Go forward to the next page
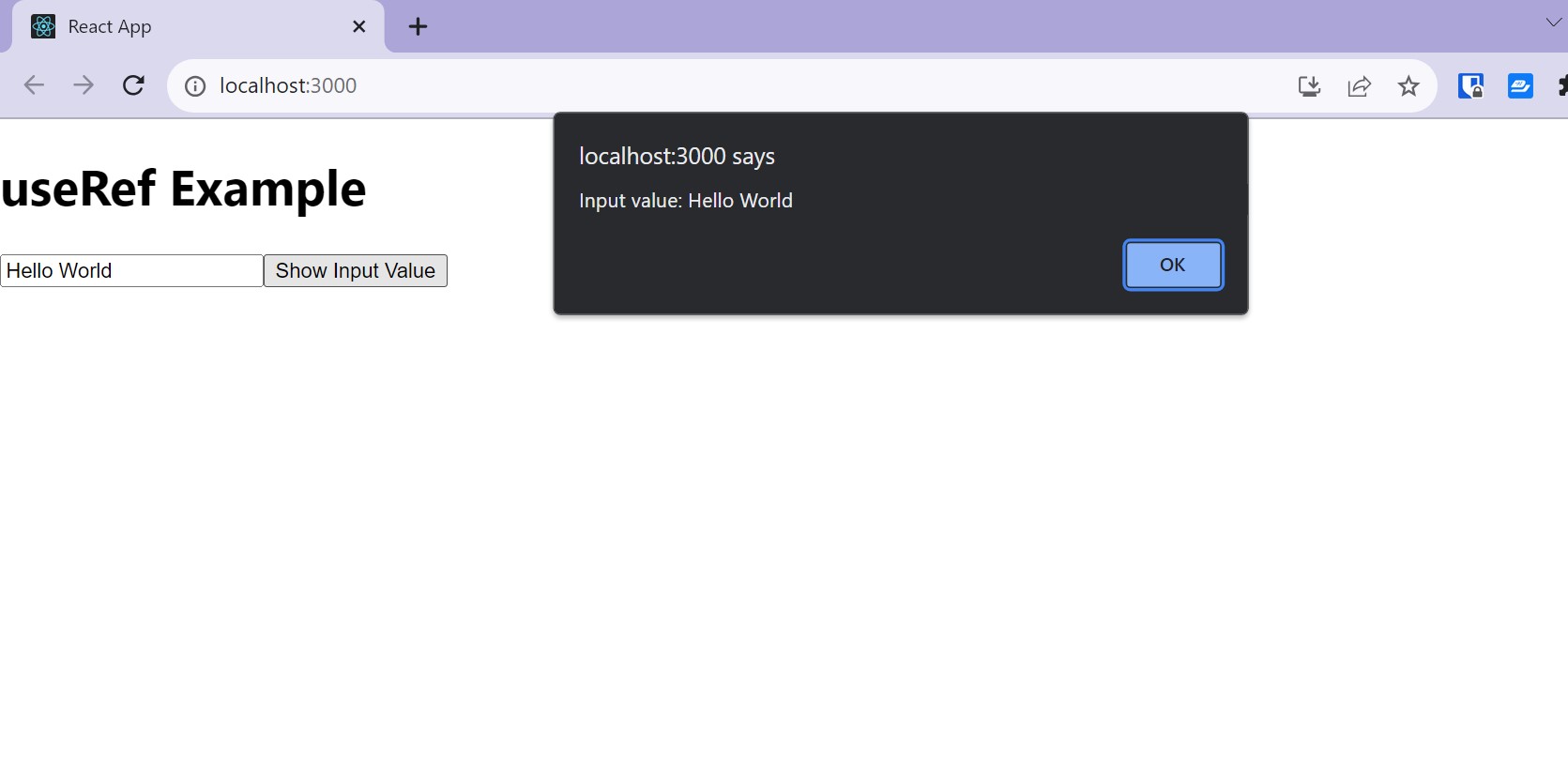Image resolution: width=1568 pixels, height=761 pixels. pyautogui.click(x=84, y=85)
